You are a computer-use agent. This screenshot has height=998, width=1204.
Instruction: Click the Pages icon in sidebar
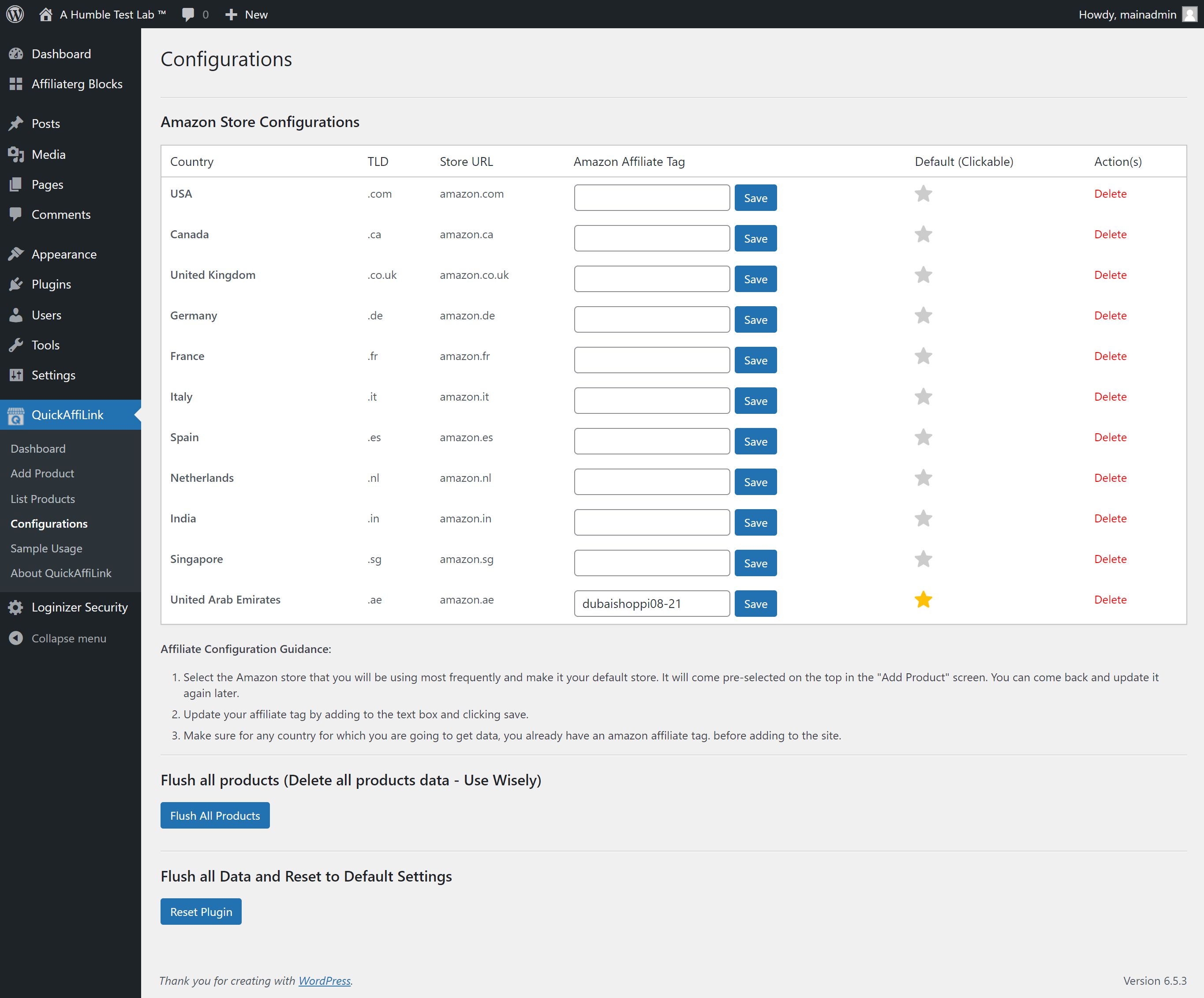tap(16, 185)
